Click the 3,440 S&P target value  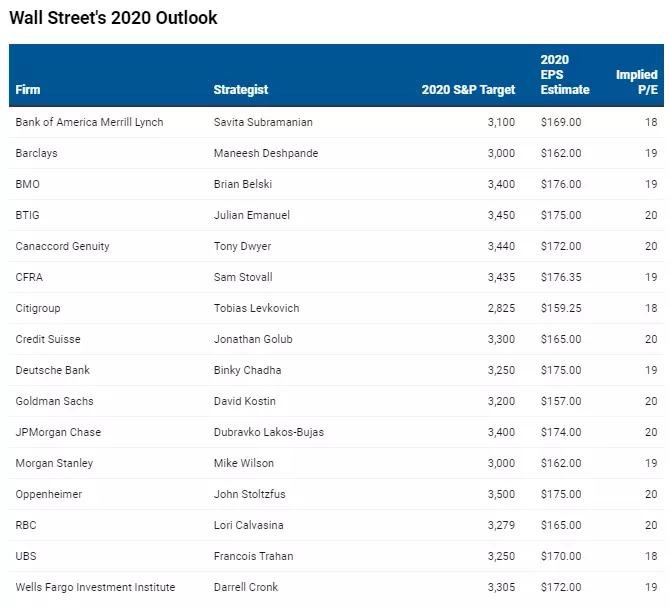pyautogui.click(x=501, y=246)
